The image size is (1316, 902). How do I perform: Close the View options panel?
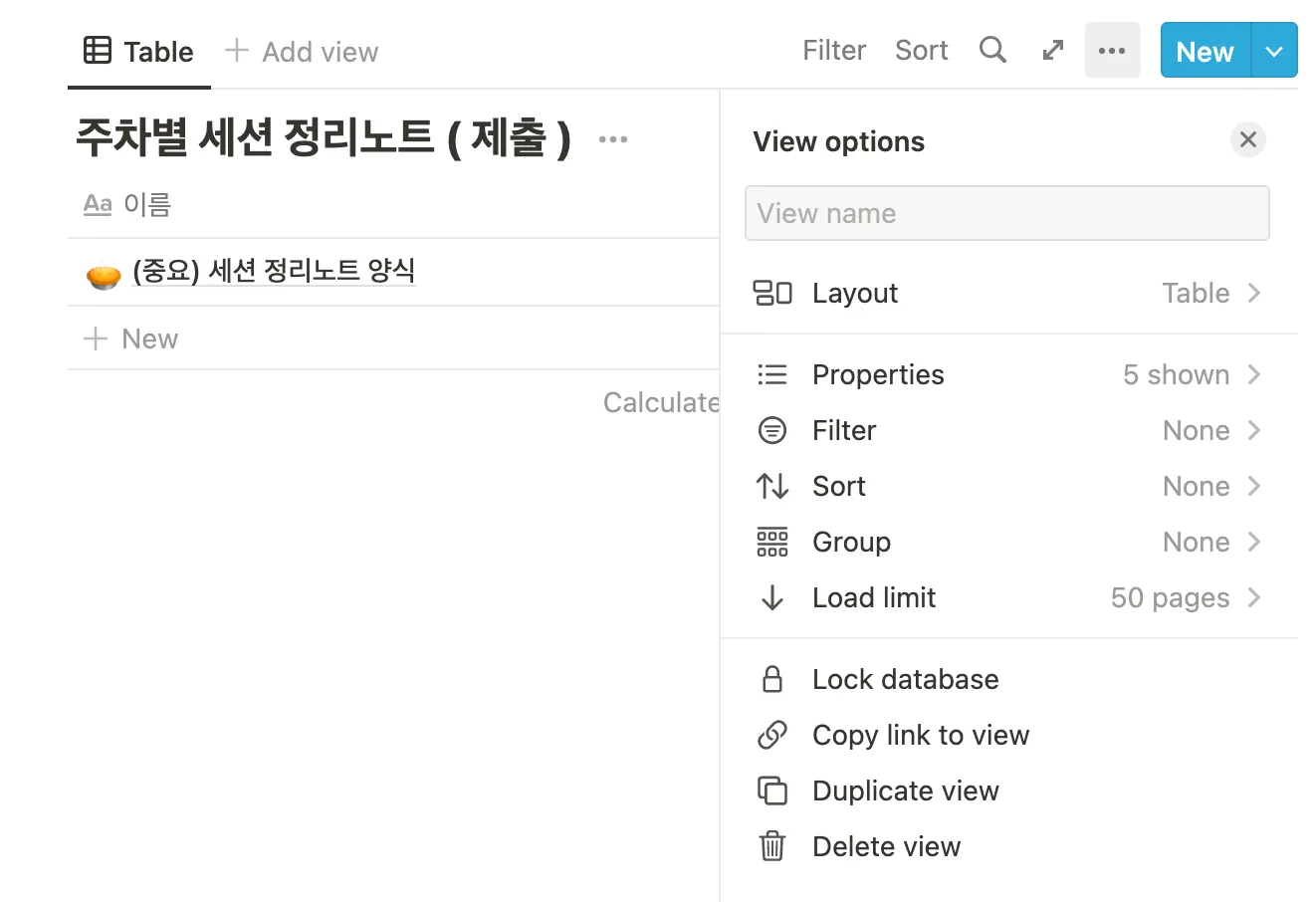[x=1248, y=139]
